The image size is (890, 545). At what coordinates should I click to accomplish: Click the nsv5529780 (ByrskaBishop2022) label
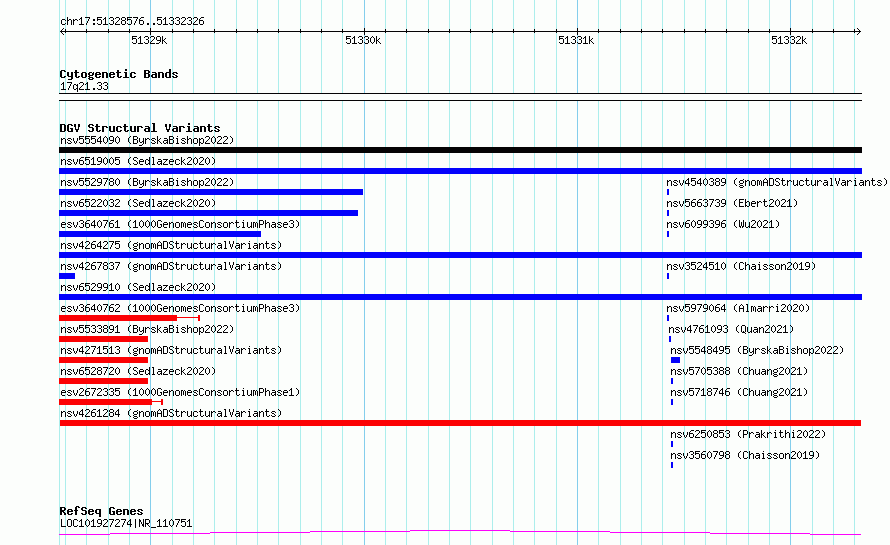tap(147, 182)
